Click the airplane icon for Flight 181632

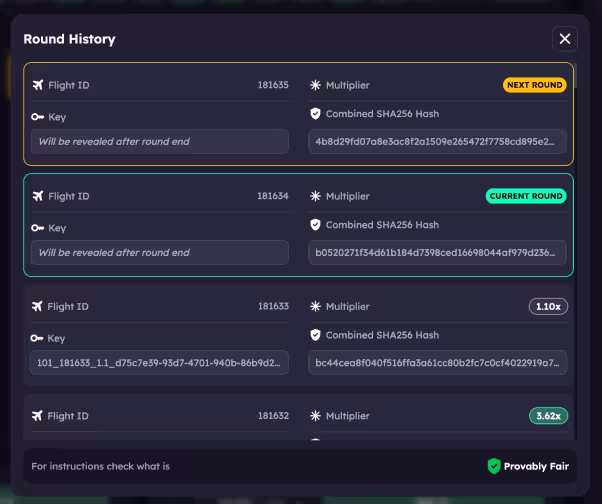point(37,416)
